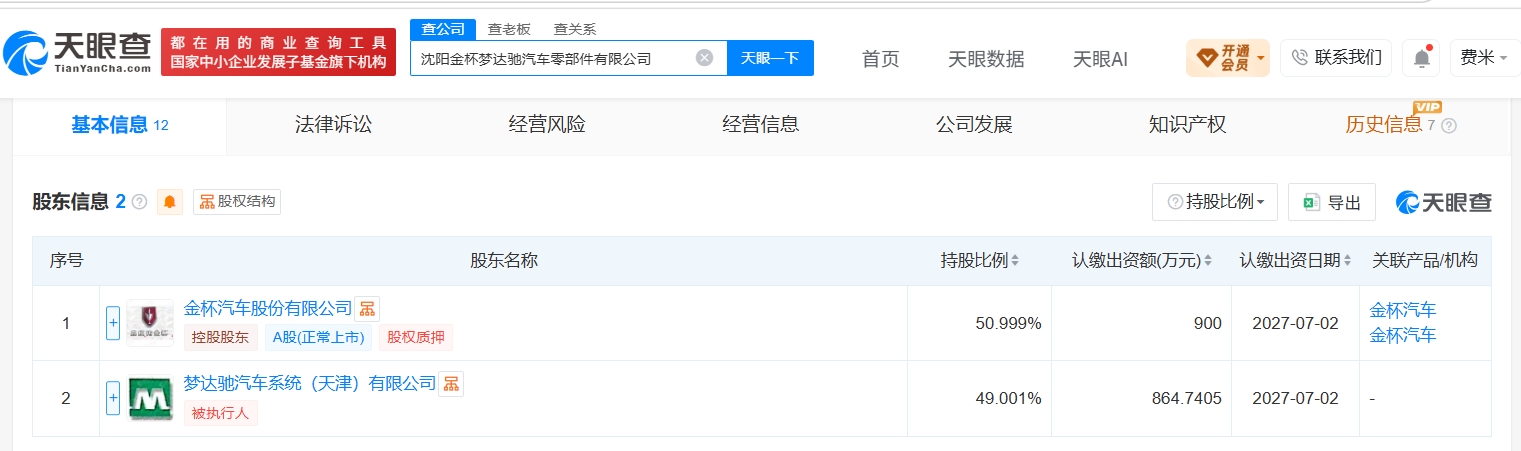Expand row 1 金杯汽车股份有限公司 plus button
This screenshot has height=451, width=1521.
pyautogui.click(x=113, y=323)
